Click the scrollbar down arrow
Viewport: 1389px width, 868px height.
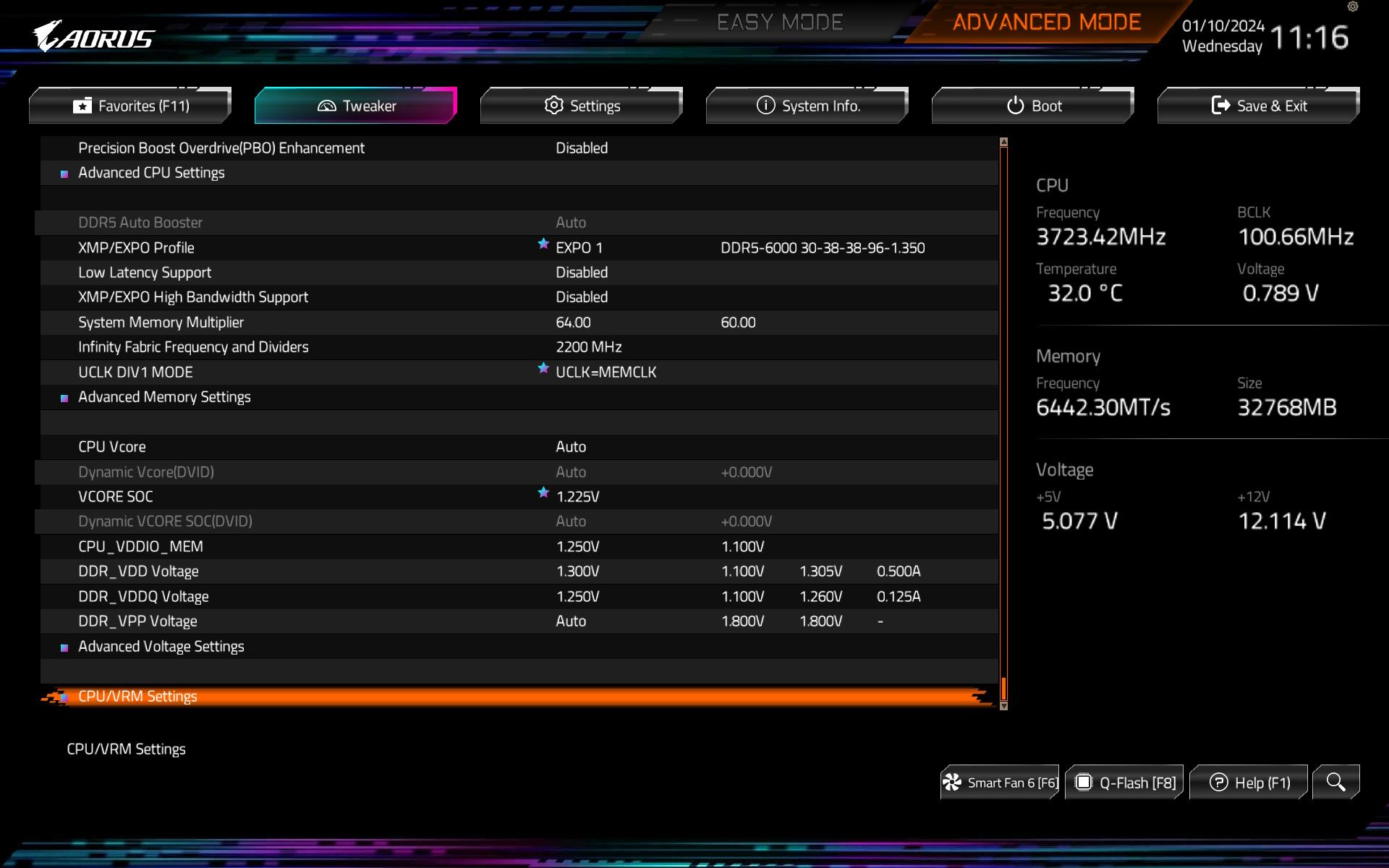(x=1003, y=706)
